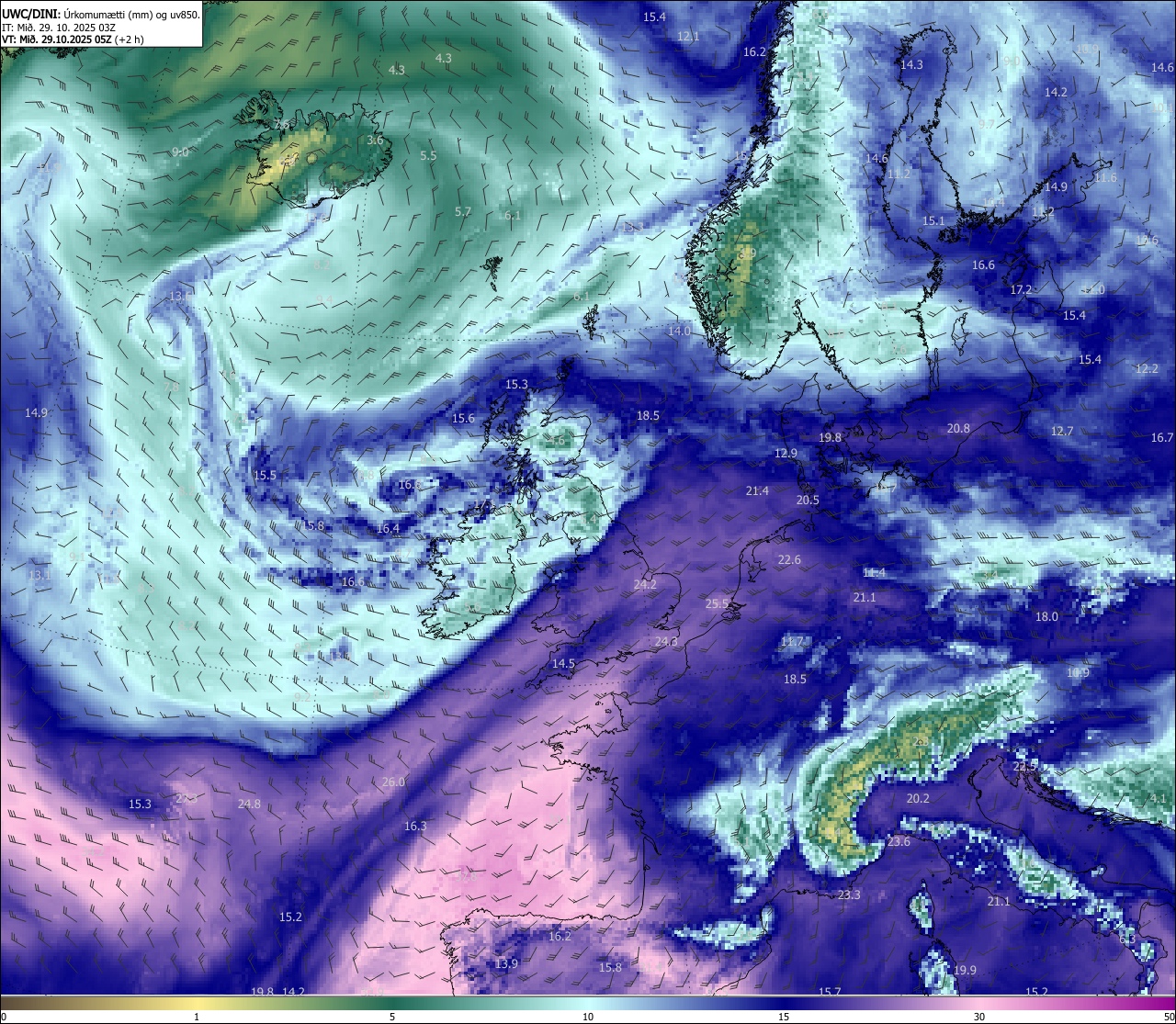Click the 'IT: Mið. 29. 10. 2025 03Z' line

(57, 28)
